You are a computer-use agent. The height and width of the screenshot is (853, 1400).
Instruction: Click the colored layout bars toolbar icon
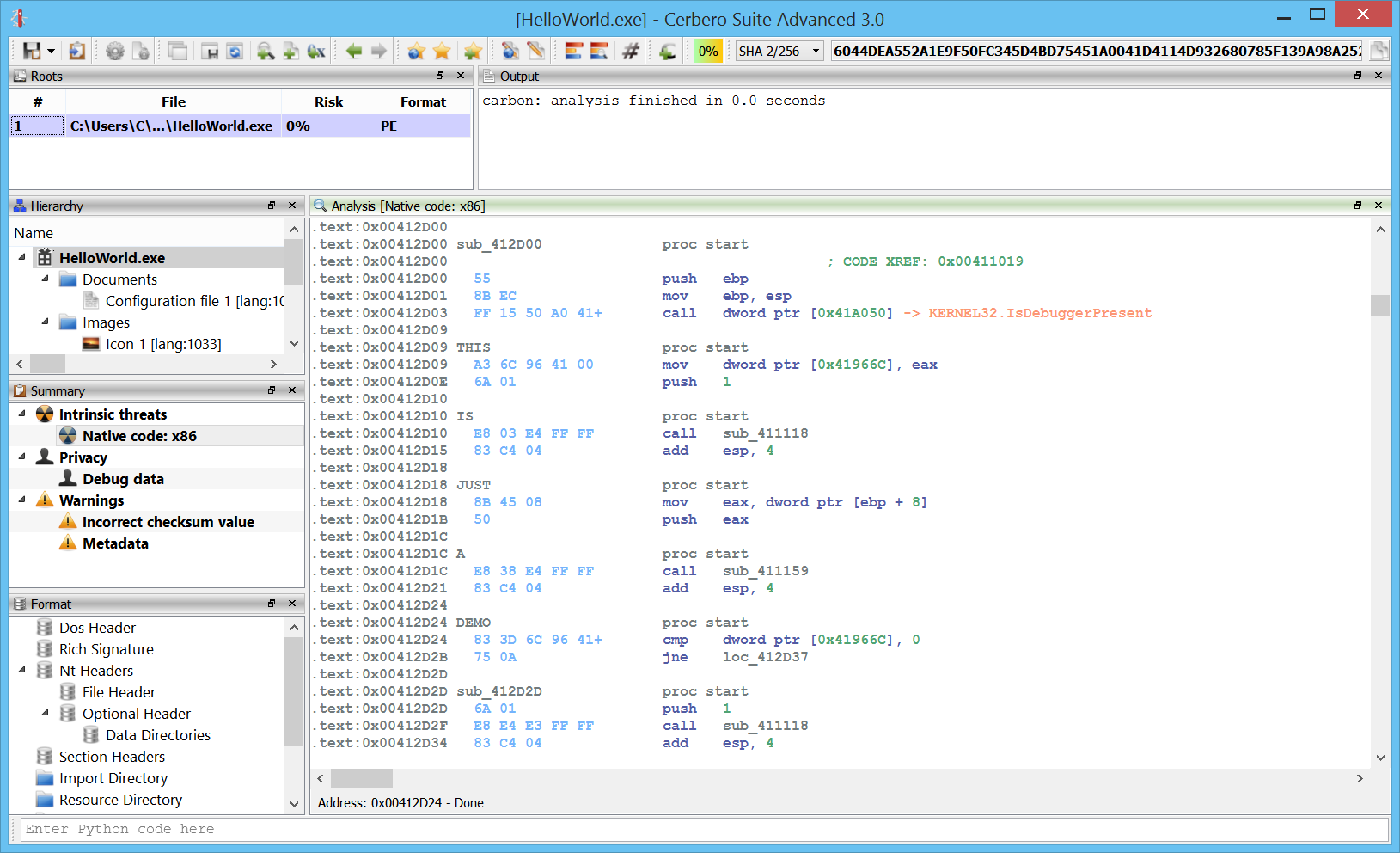click(573, 51)
